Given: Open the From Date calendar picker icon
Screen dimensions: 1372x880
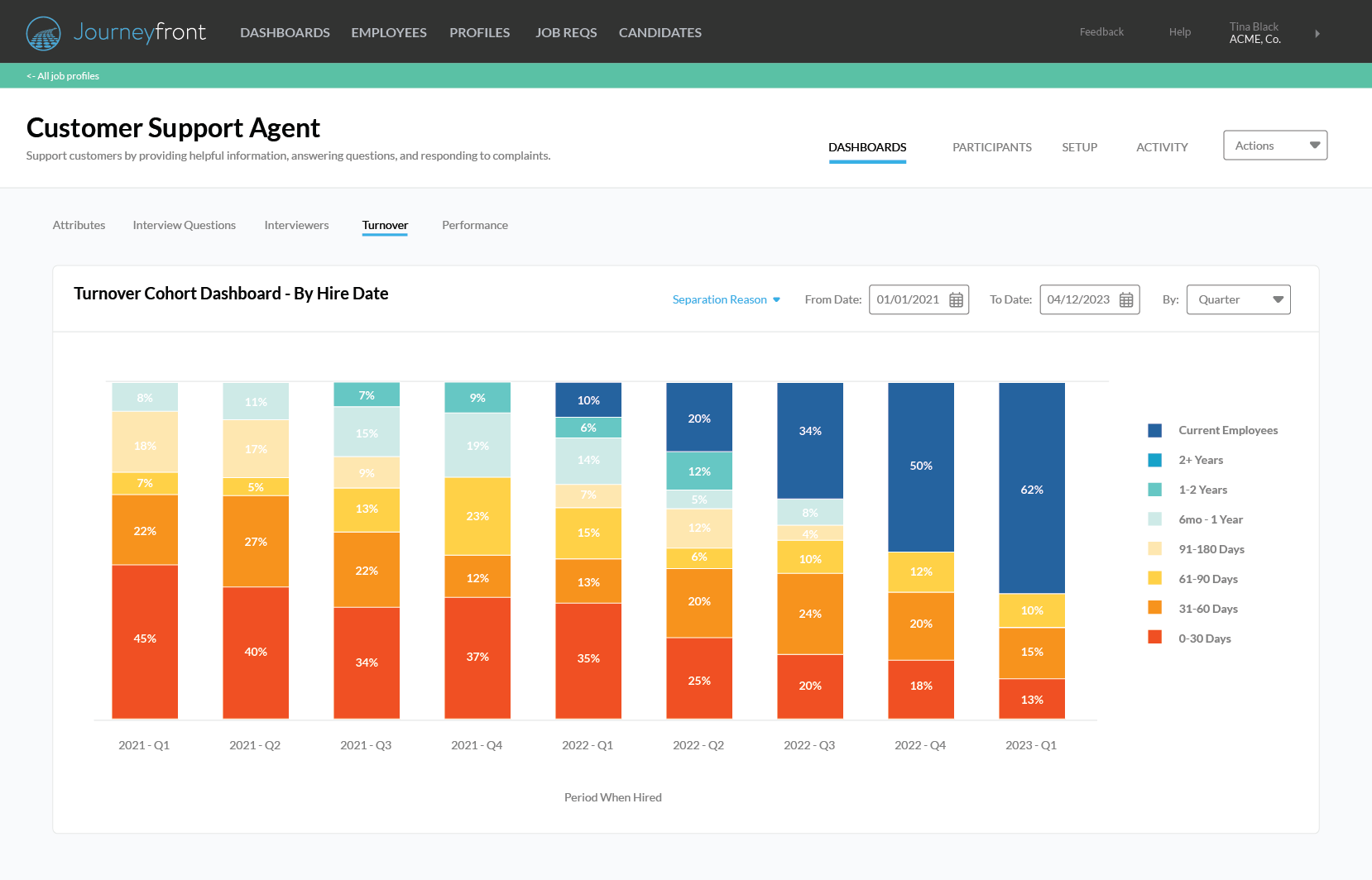Looking at the screenshot, I should click(956, 300).
